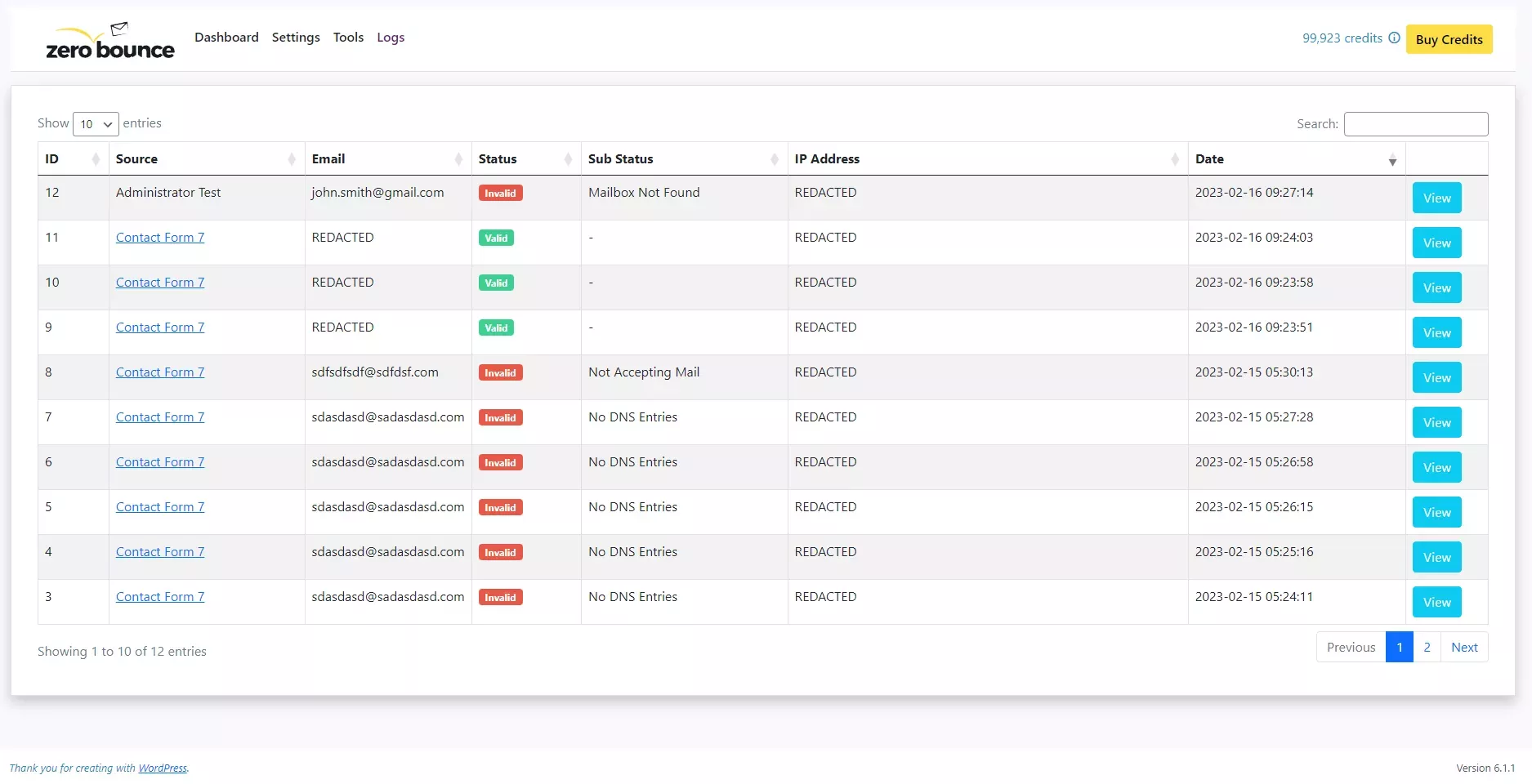The image size is (1532, 784).
Task: Sort table by ID column arrows
Action: (x=96, y=159)
